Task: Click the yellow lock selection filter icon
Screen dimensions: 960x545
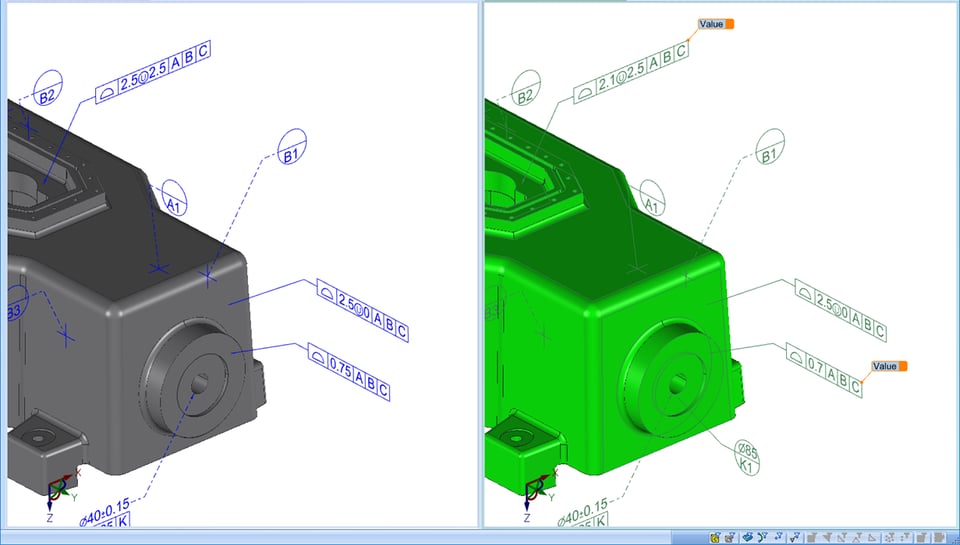Action: [715, 538]
